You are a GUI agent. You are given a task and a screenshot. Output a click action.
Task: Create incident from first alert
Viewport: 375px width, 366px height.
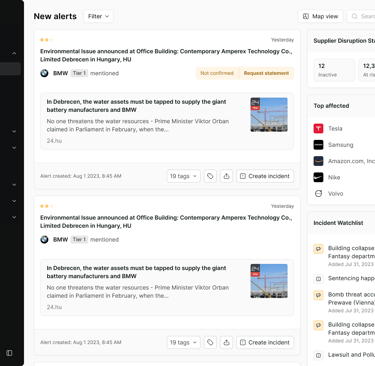[265, 176]
